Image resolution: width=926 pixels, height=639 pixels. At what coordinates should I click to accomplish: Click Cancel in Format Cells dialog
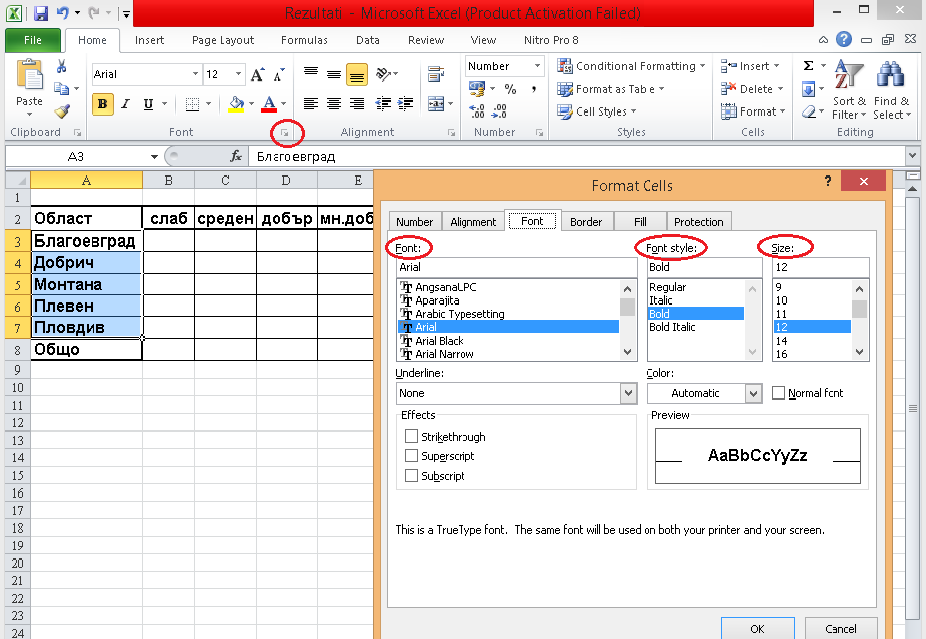[841, 629]
